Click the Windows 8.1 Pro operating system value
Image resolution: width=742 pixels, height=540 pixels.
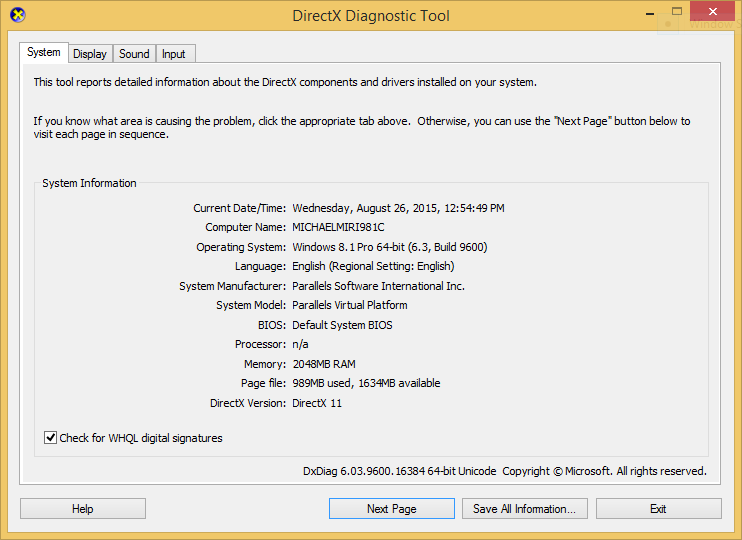point(390,247)
